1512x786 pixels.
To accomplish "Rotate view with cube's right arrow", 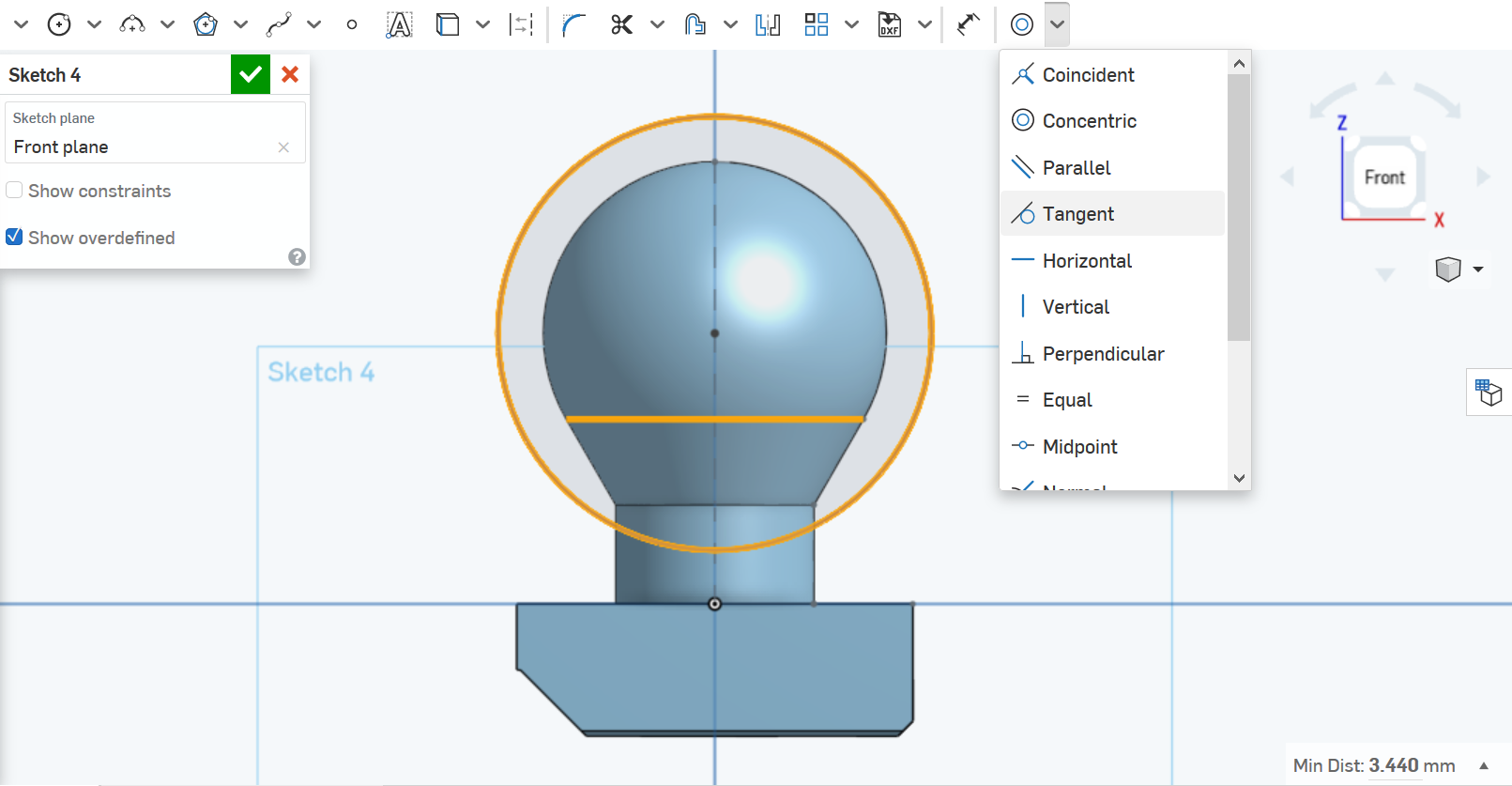I will click(x=1483, y=177).
